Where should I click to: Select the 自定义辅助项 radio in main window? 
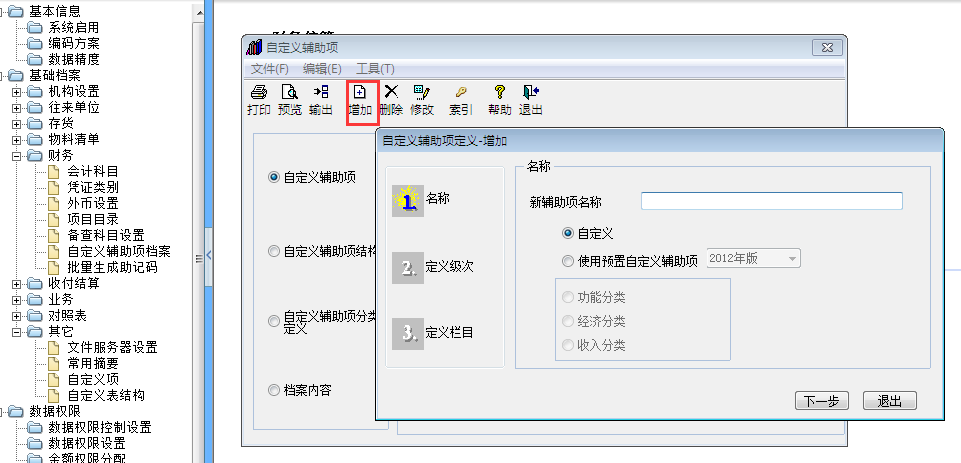click(274, 178)
